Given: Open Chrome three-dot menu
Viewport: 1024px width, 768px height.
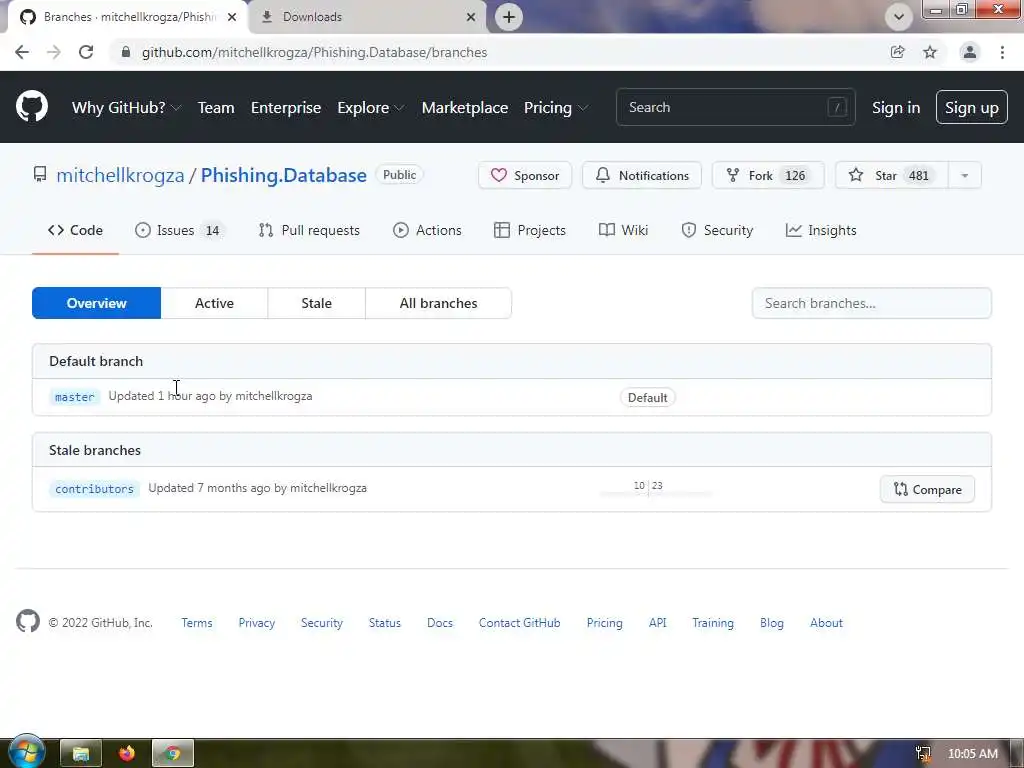Looking at the screenshot, I should [1002, 52].
